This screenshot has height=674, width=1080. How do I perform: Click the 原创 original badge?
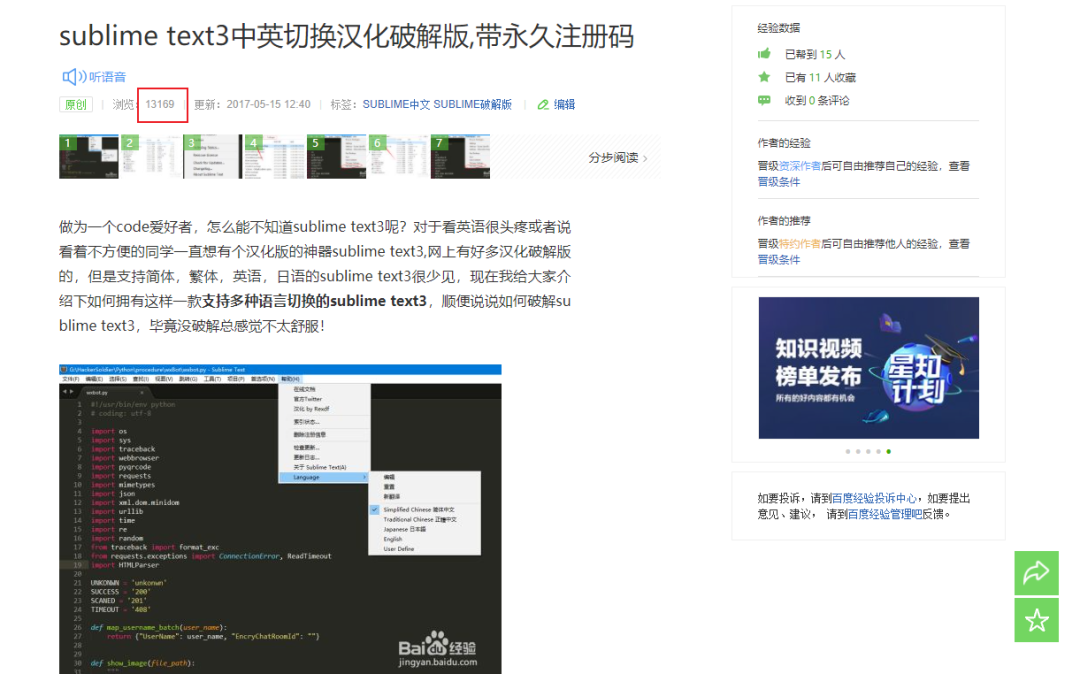coord(75,104)
